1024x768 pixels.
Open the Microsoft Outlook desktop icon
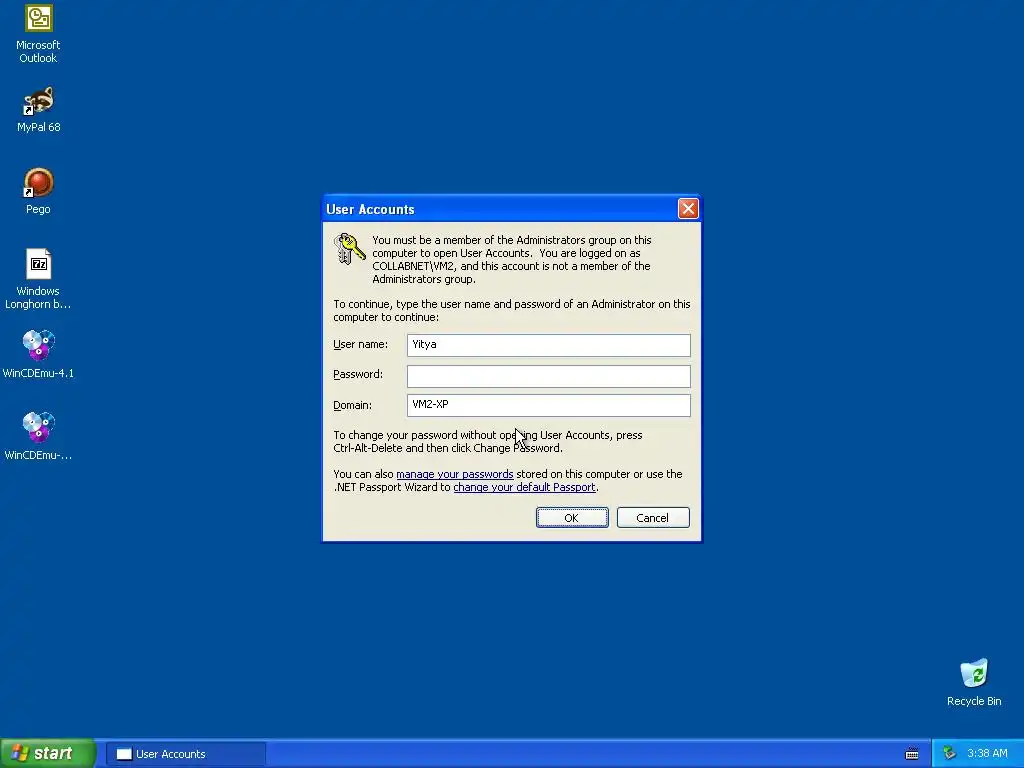point(38,34)
